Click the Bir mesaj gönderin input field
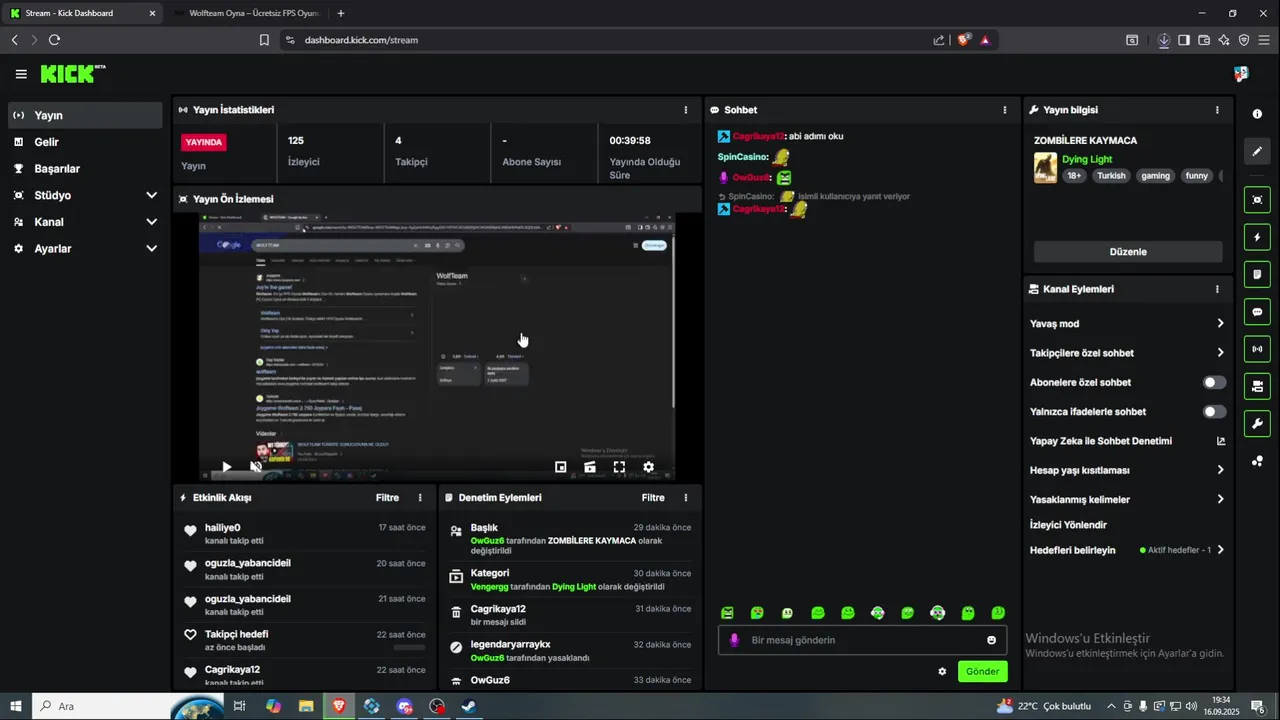 tap(862, 640)
